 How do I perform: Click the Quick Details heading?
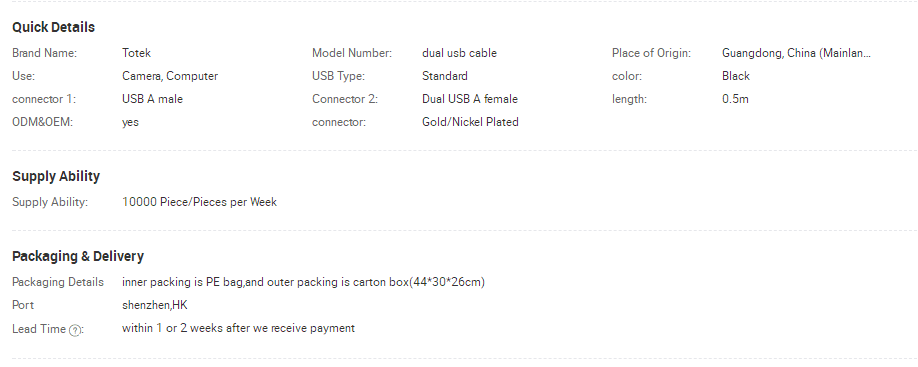tap(53, 28)
